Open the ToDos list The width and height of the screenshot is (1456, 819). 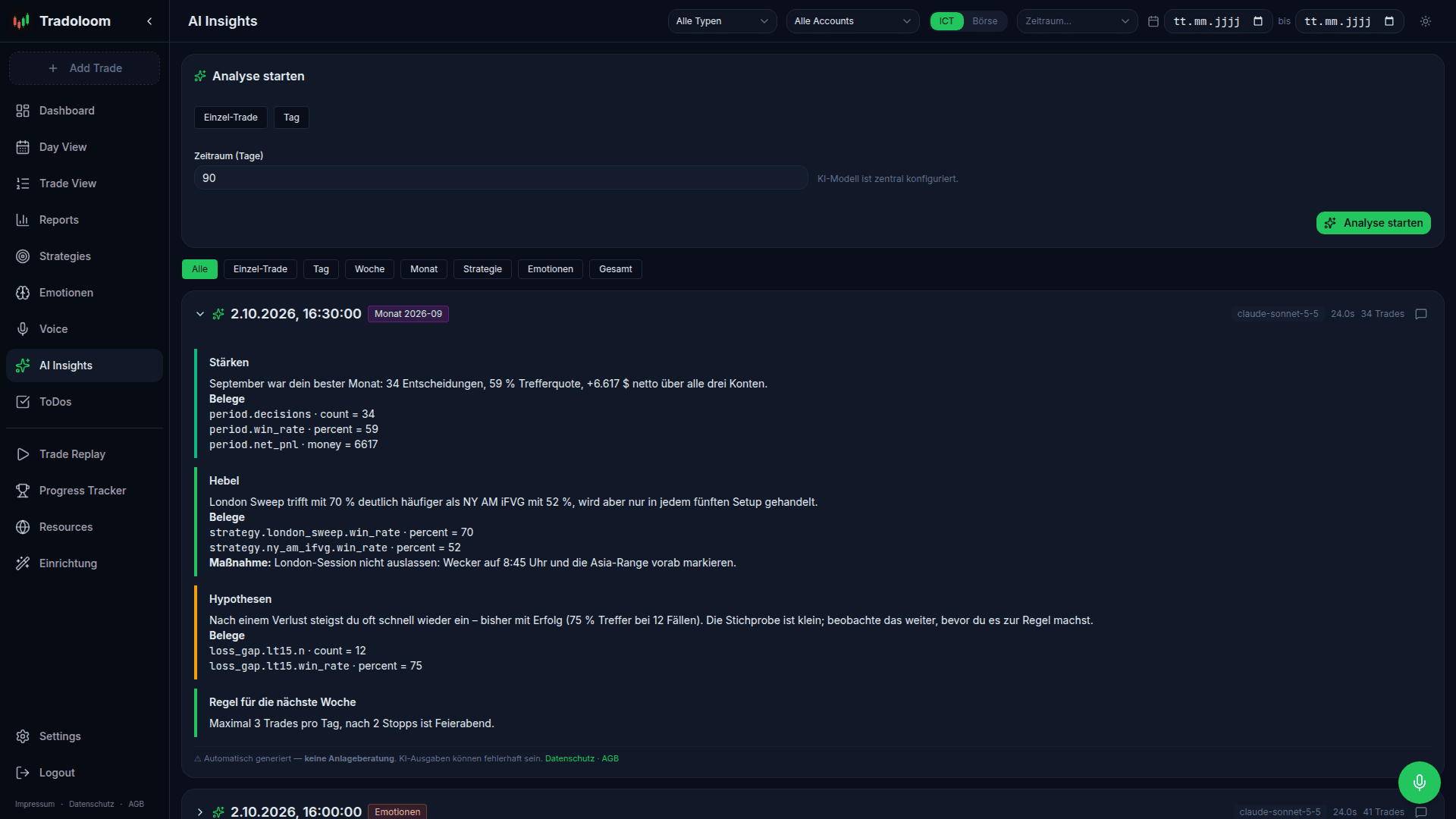[84, 402]
